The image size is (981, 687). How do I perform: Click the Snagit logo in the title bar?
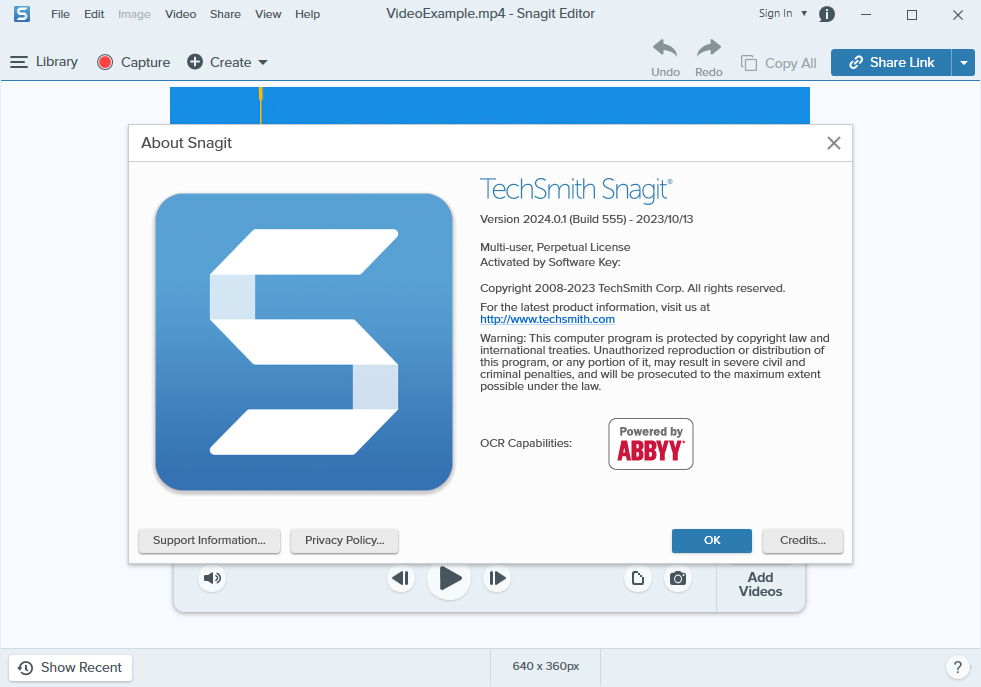pos(21,15)
